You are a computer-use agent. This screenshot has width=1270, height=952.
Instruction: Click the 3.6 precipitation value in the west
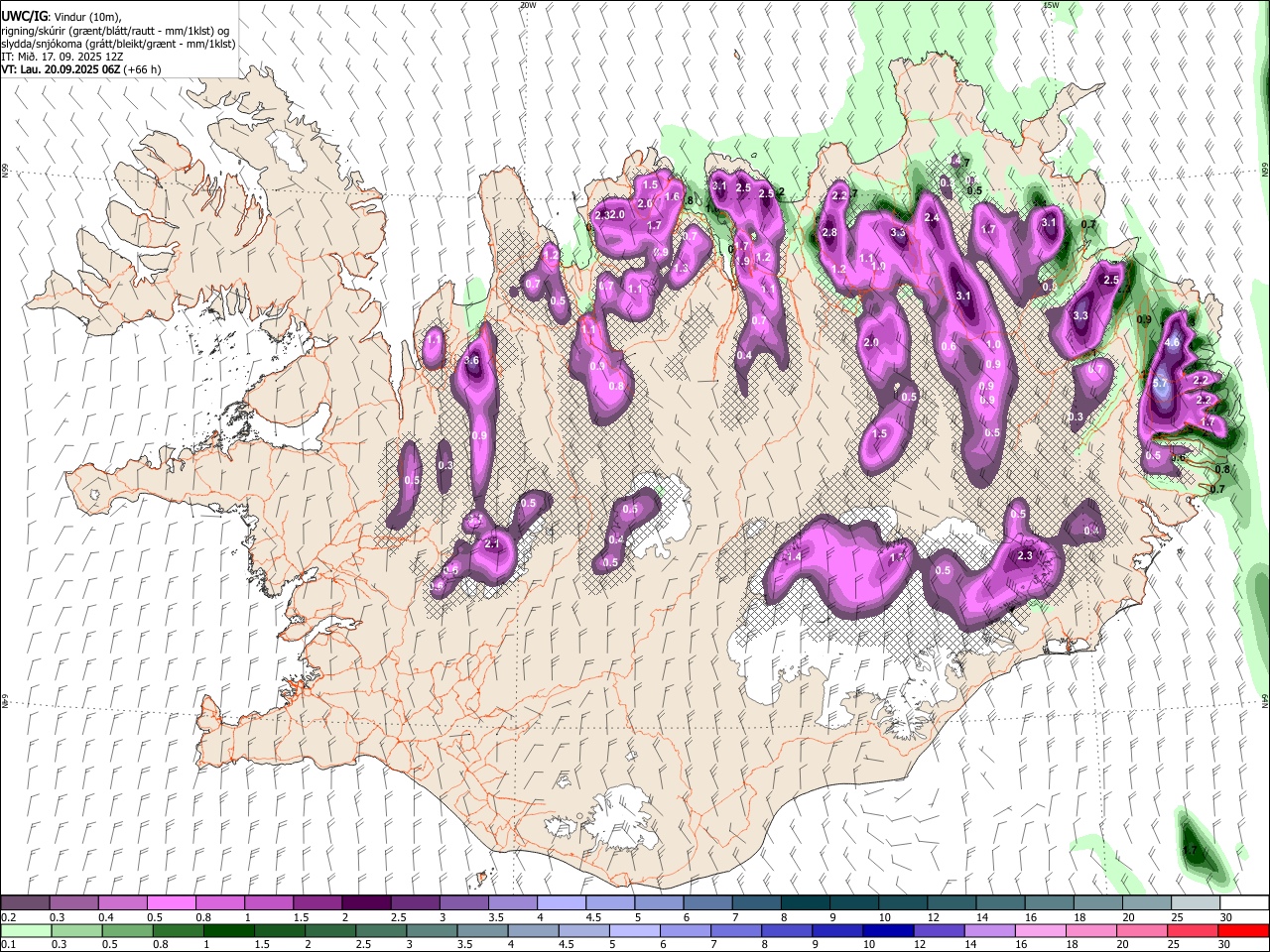point(472,360)
